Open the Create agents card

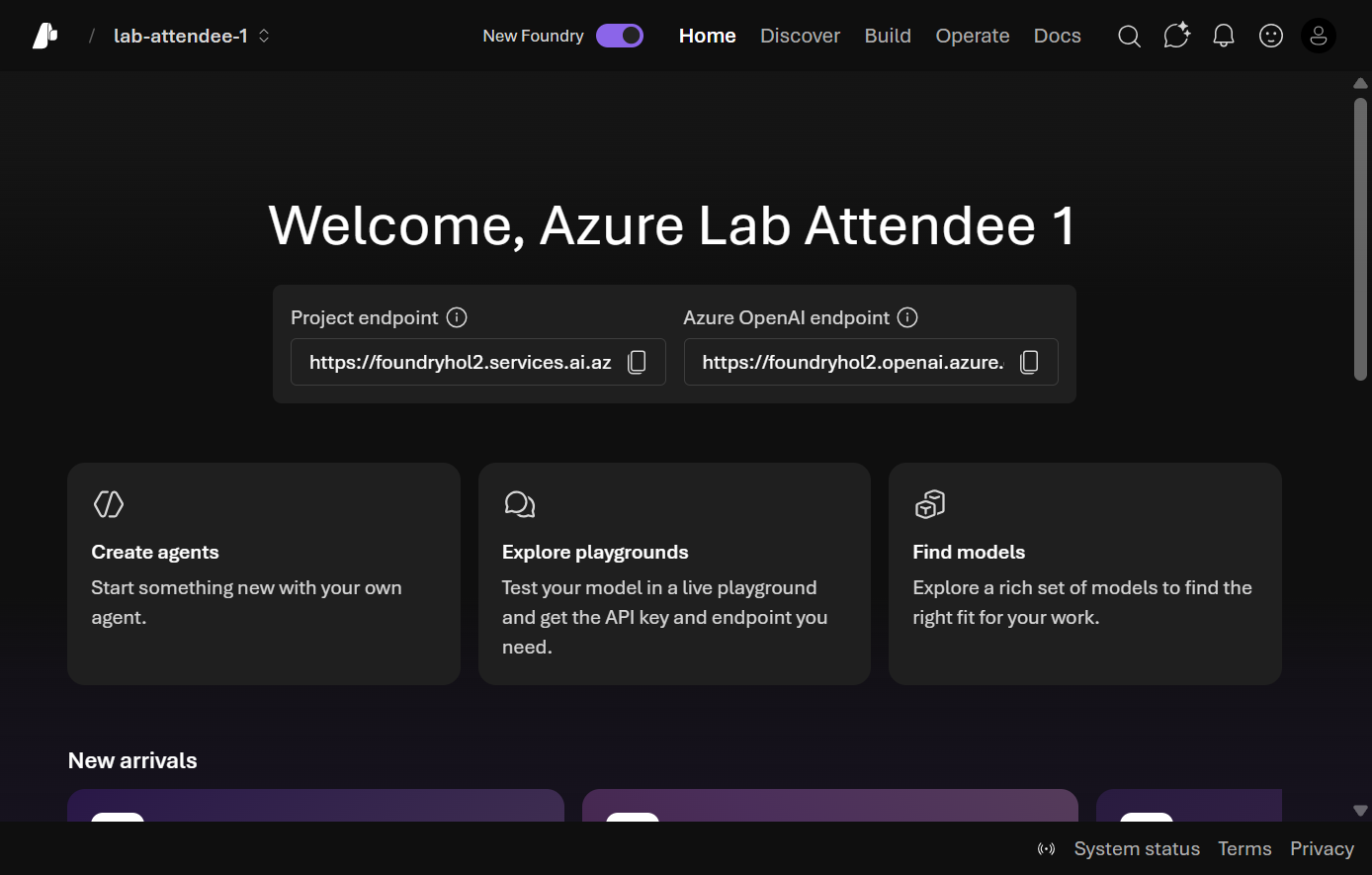click(x=264, y=573)
